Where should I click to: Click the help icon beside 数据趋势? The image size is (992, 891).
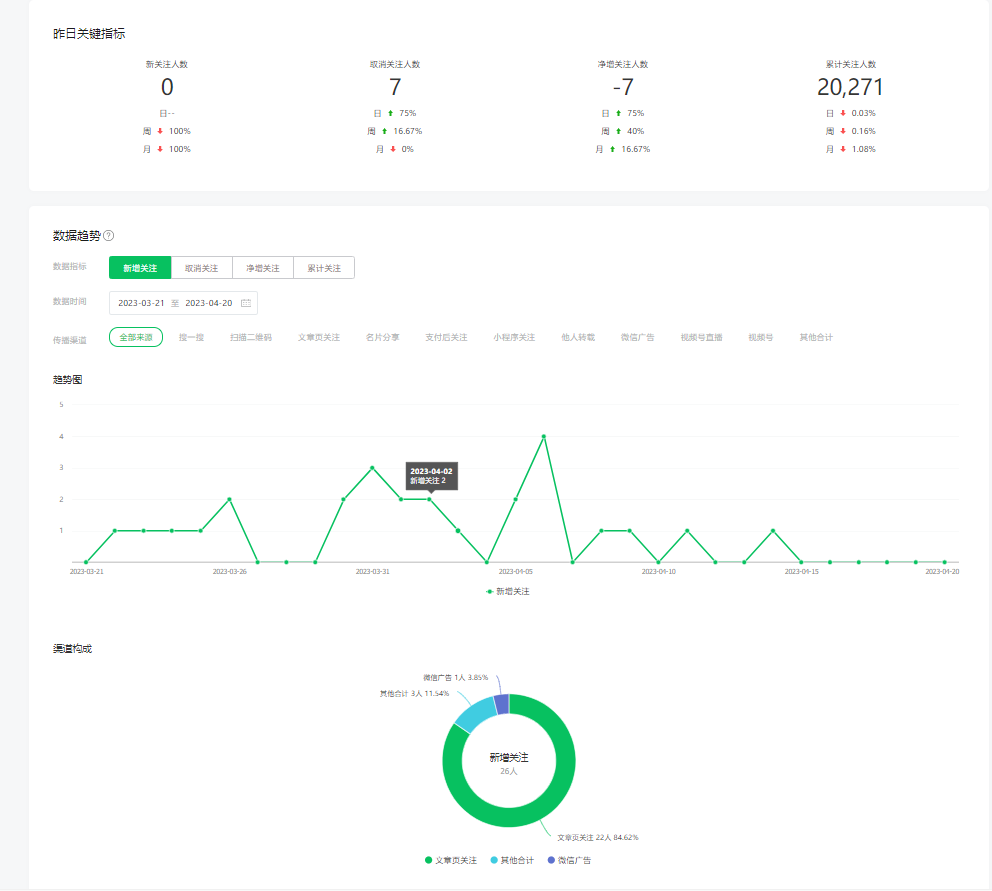(x=109, y=236)
